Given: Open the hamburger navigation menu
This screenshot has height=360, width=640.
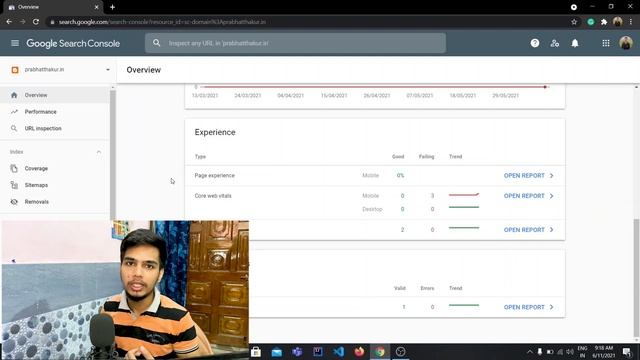Looking at the screenshot, I should (15, 43).
